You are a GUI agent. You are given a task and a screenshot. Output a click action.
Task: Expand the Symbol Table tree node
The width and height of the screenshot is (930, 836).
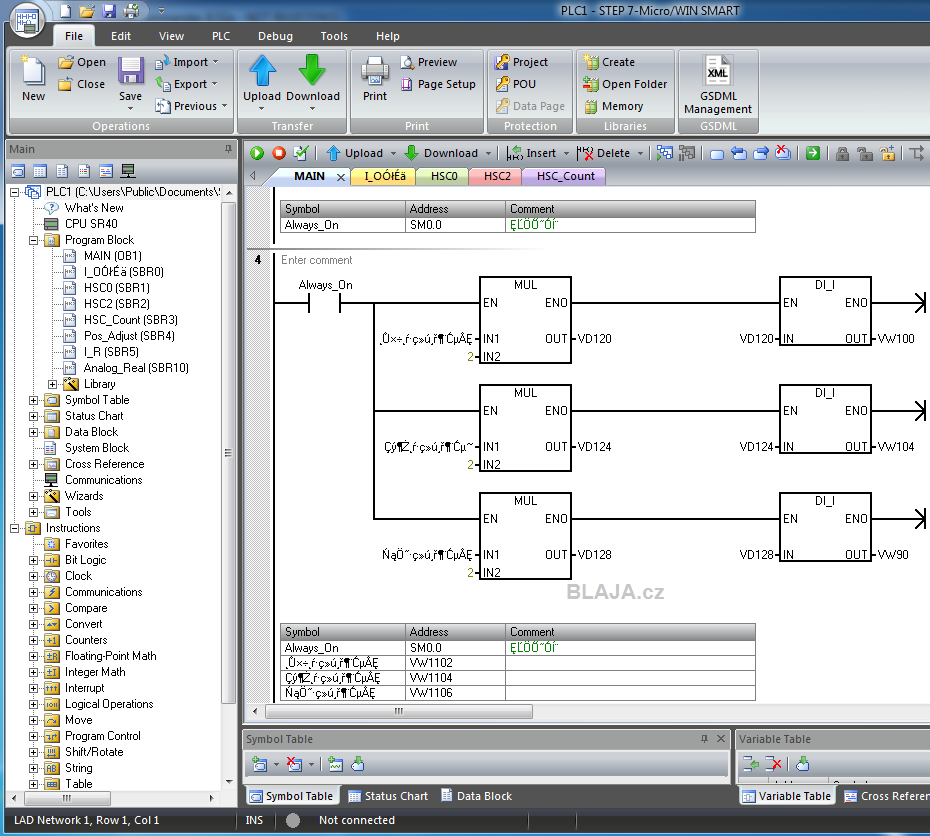point(34,400)
